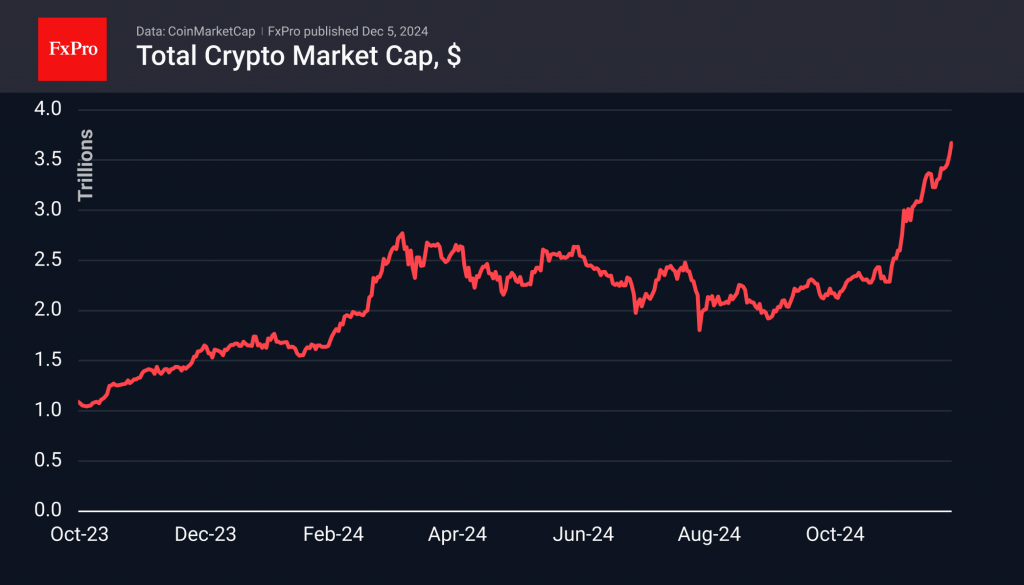The height and width of the screenshot is (585, 1024).
Task: Click the chart title 'Total Crypto Market Cap, $'
Action: (298, 57)
